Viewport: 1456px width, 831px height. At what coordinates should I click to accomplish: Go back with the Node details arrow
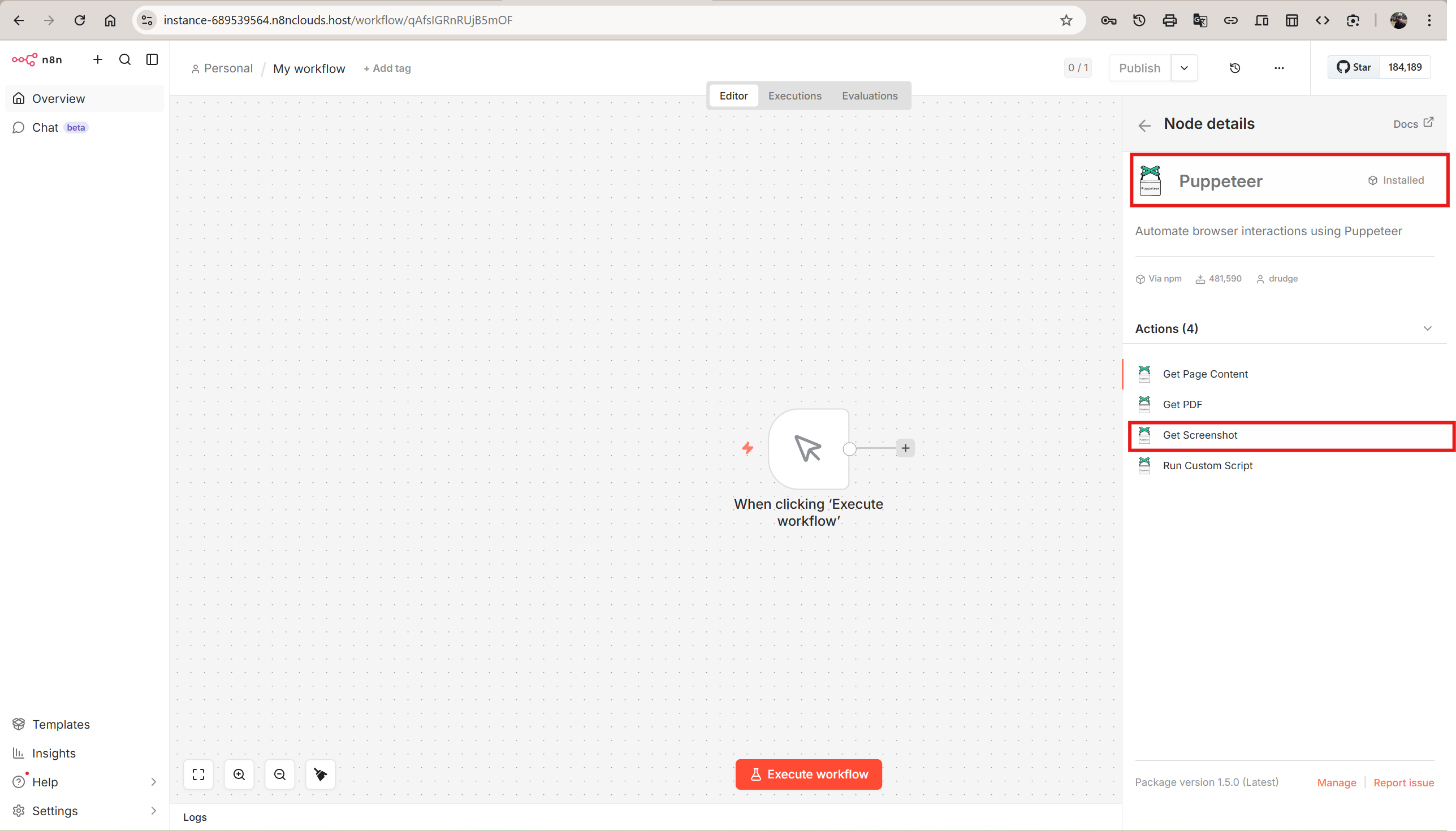[1144, 125]
